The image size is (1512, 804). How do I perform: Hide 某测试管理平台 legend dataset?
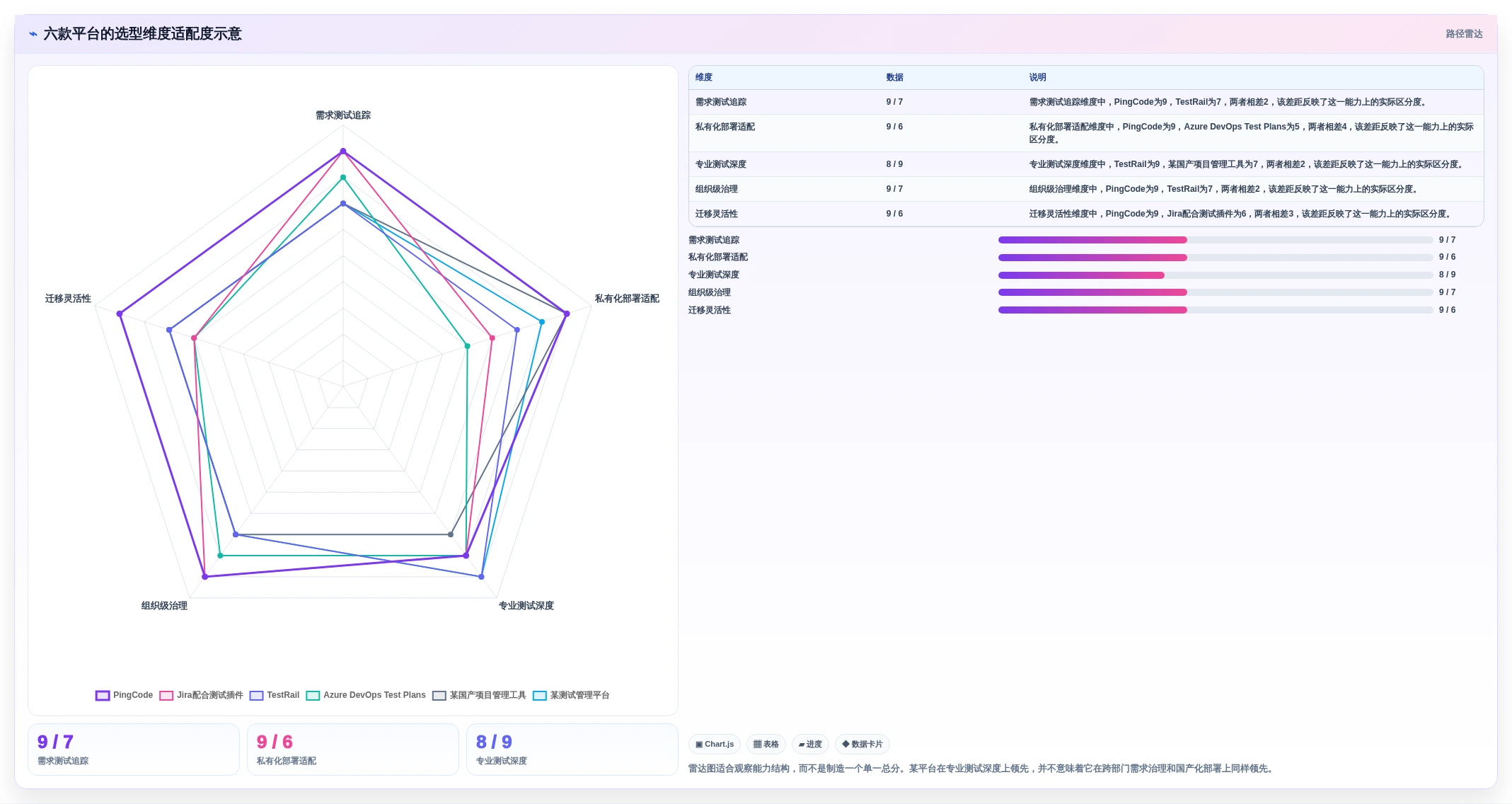click(x=571, y=695)
